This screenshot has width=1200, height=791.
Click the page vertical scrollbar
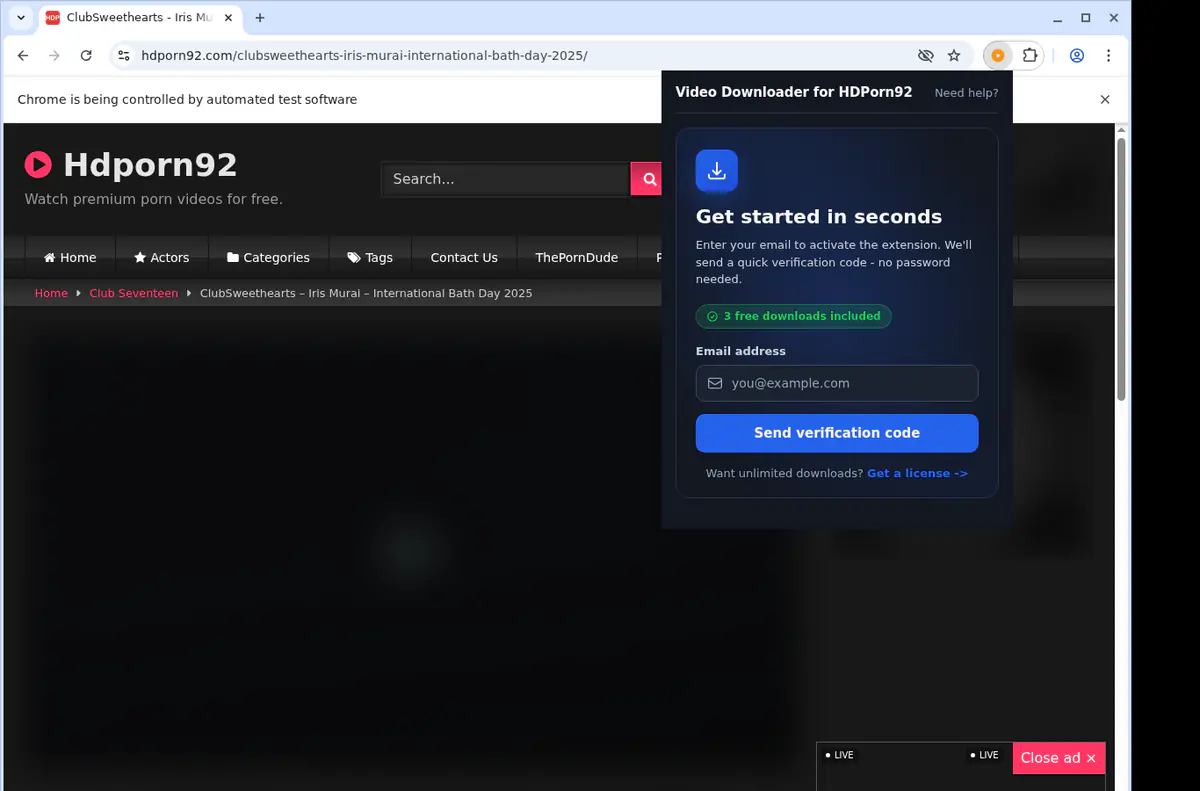1121,270
